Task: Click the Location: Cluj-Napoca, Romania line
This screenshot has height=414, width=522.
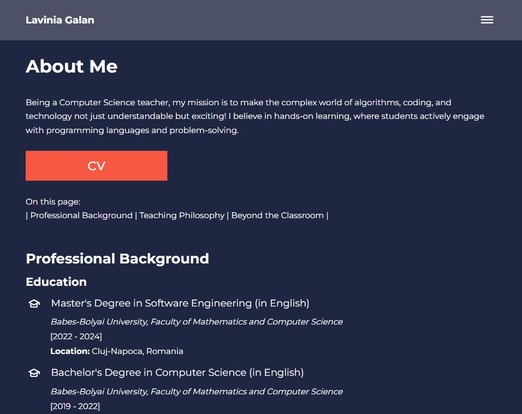Action: click(x=117, y=351)
